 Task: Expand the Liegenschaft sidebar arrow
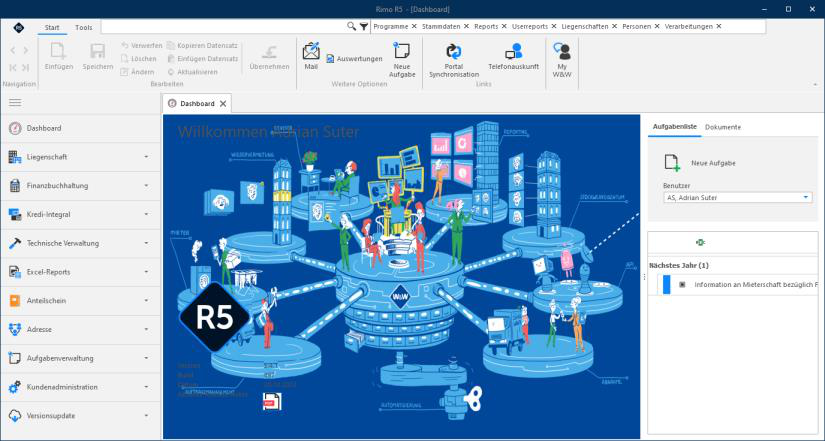pos(146,157)
